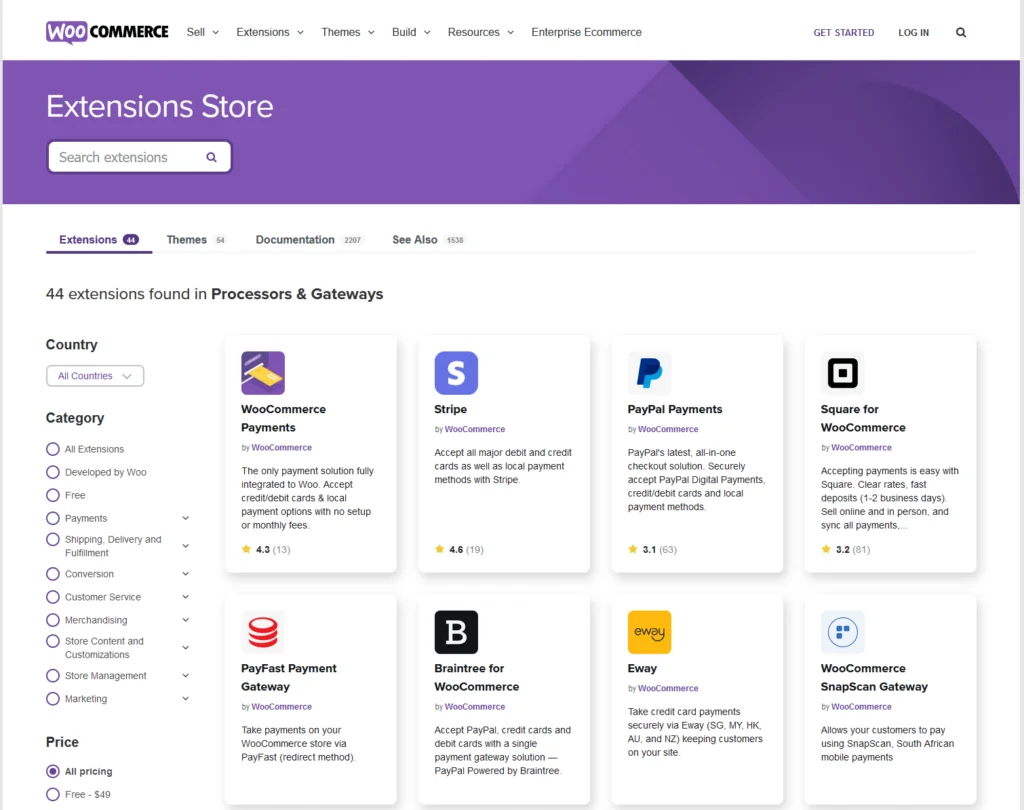This screenshot has height=810, width=1024.
Task: Expand the Marketing category options
Action: tap(53, 698)
